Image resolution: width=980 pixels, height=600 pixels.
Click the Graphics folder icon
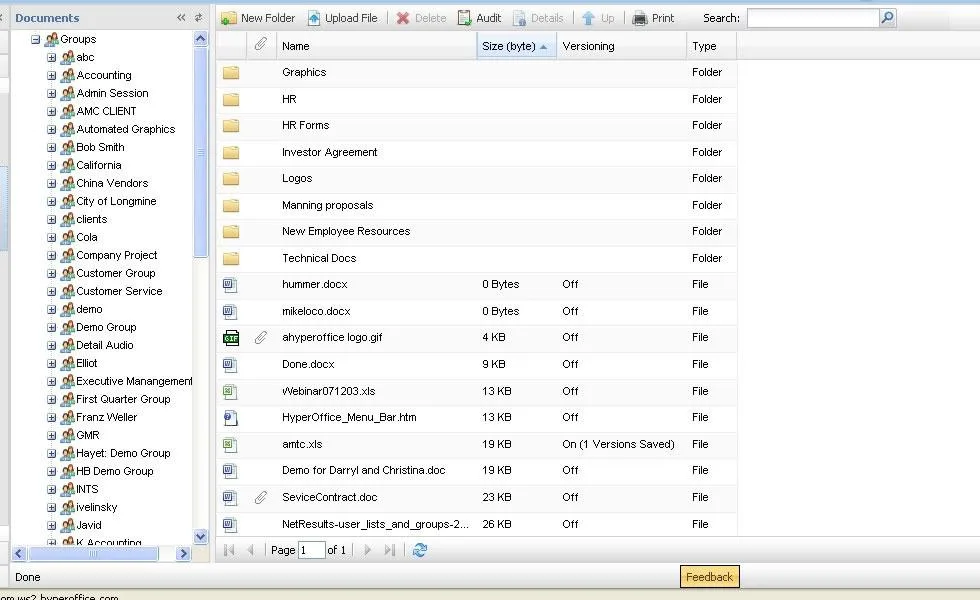coord(231,72)
